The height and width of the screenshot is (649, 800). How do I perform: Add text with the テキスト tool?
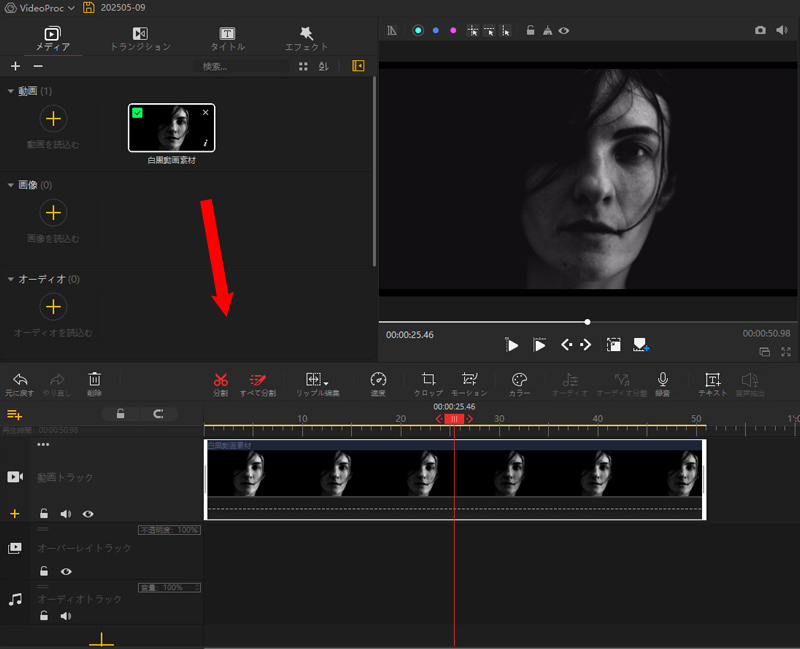[x=712, y=381]
